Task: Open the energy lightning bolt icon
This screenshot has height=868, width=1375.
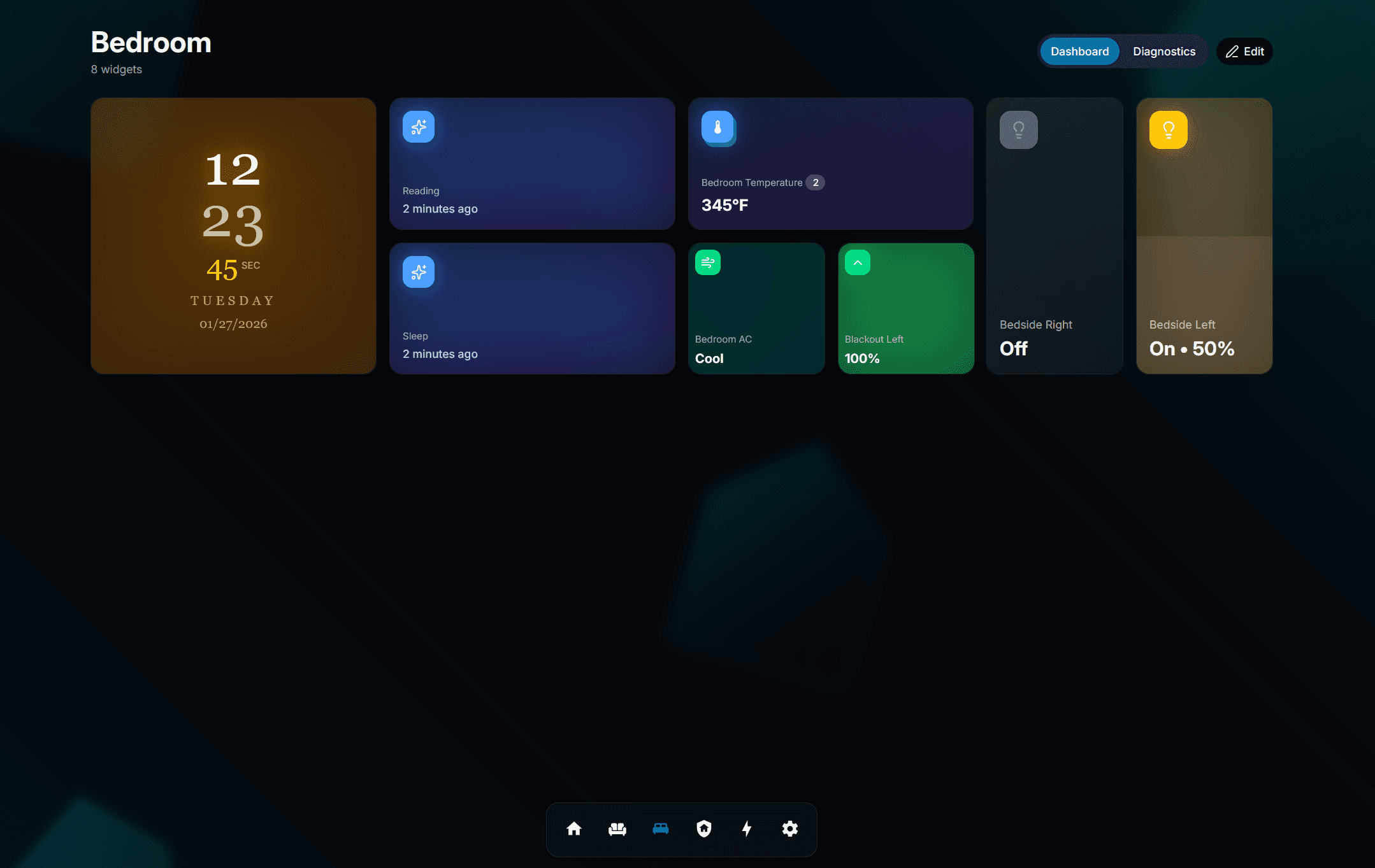Action: (747, 829)
